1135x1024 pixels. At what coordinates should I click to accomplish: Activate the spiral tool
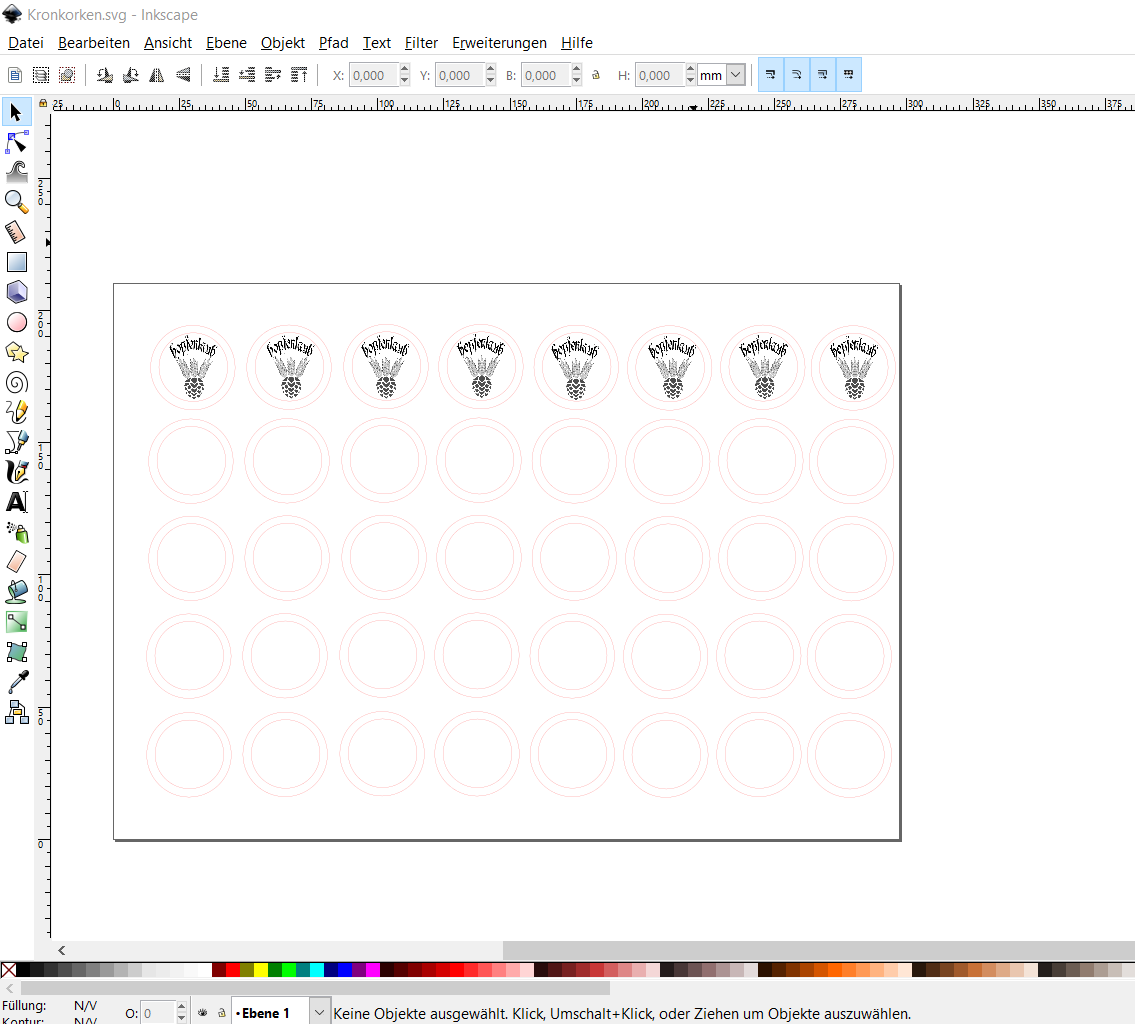[16, 382]
